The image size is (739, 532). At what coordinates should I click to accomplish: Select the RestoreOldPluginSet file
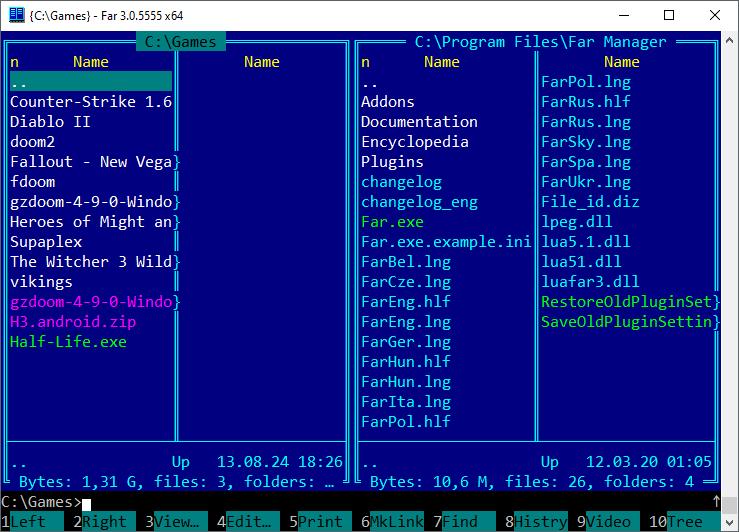click(626, 302)
